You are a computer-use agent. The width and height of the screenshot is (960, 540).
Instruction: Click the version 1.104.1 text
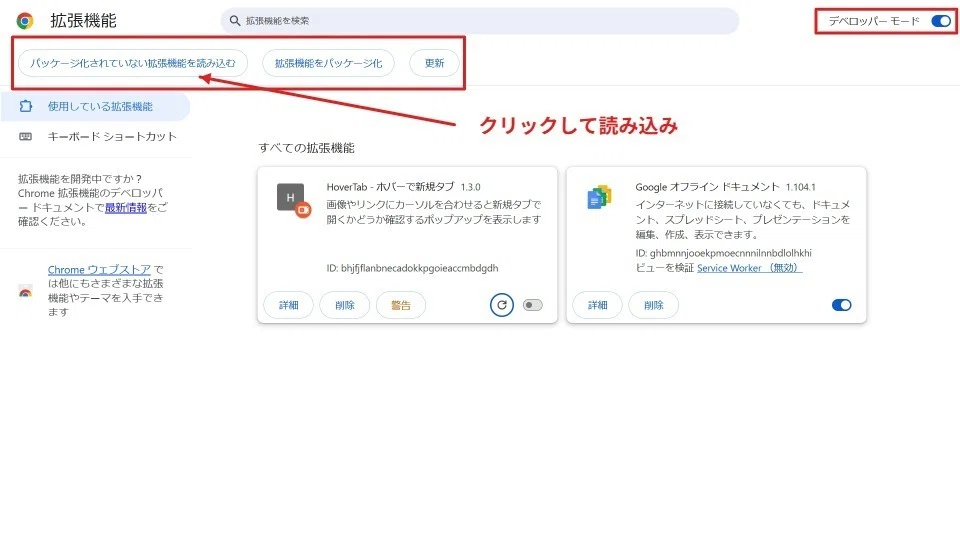pos(801,187)
